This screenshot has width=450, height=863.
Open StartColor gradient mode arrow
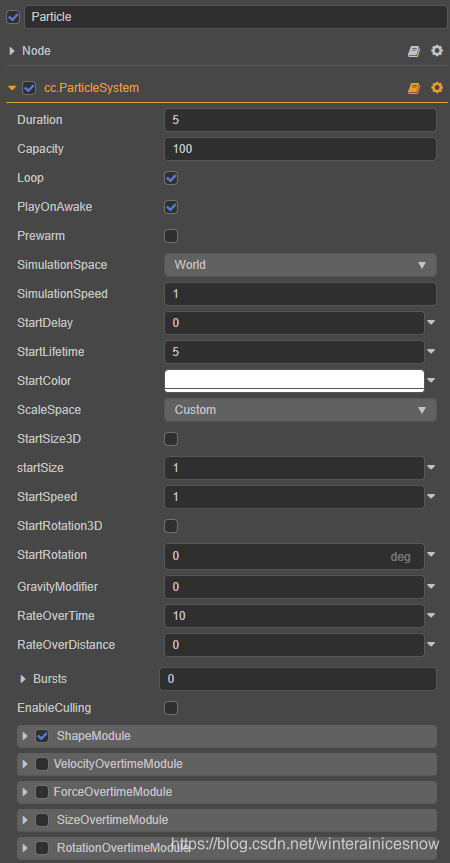point(431,380)
